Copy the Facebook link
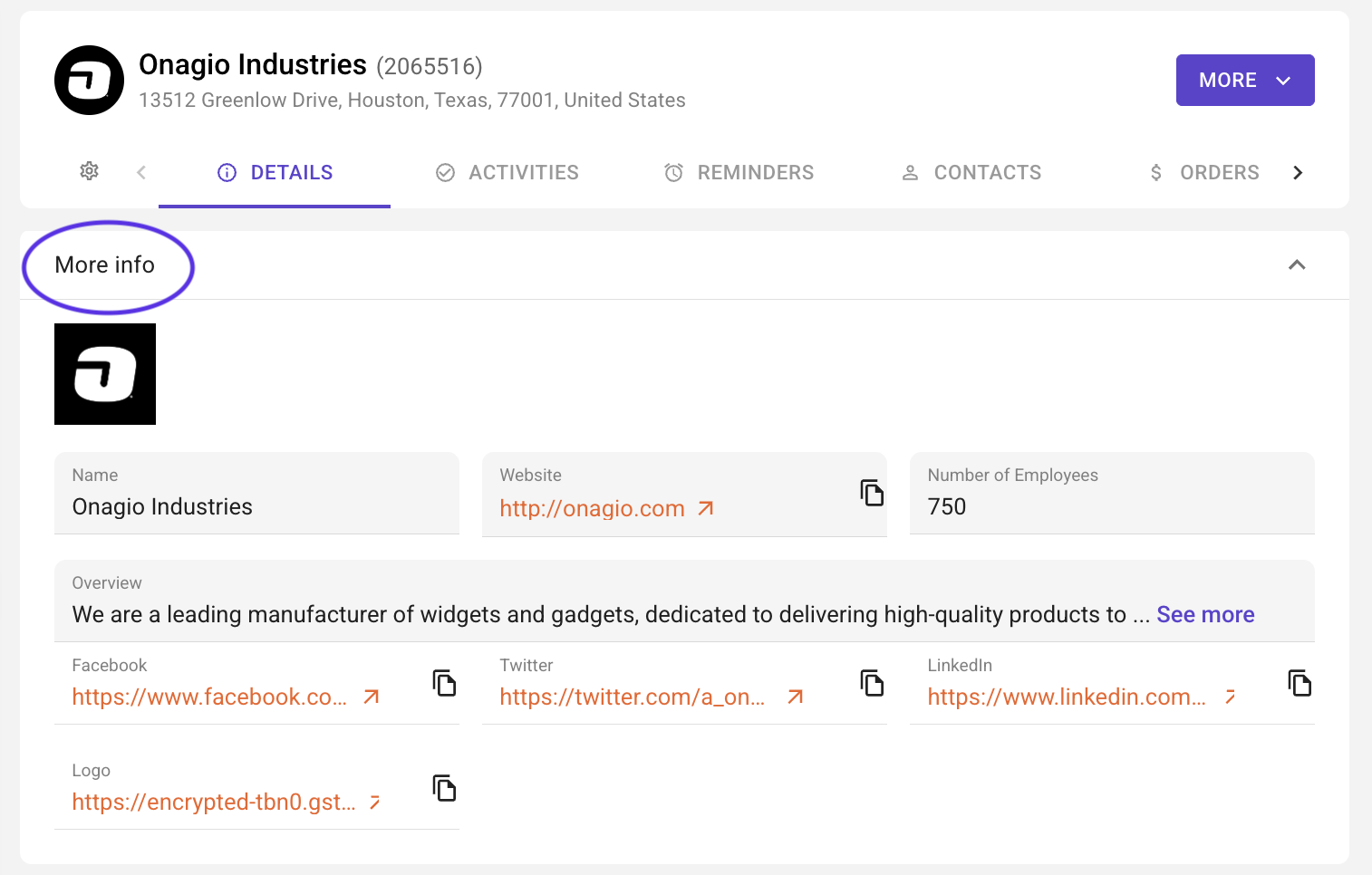 [x=444, y=683]
